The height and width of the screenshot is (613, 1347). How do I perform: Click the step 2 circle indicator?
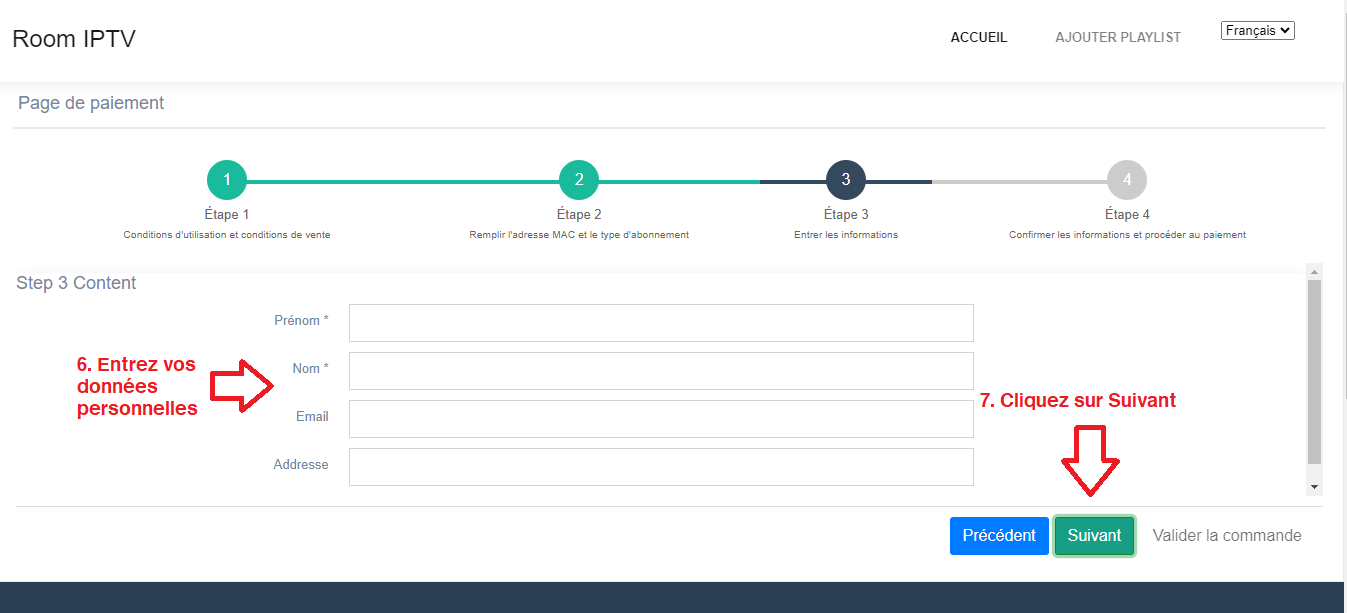pyautogui.click(x=578, y=180)
